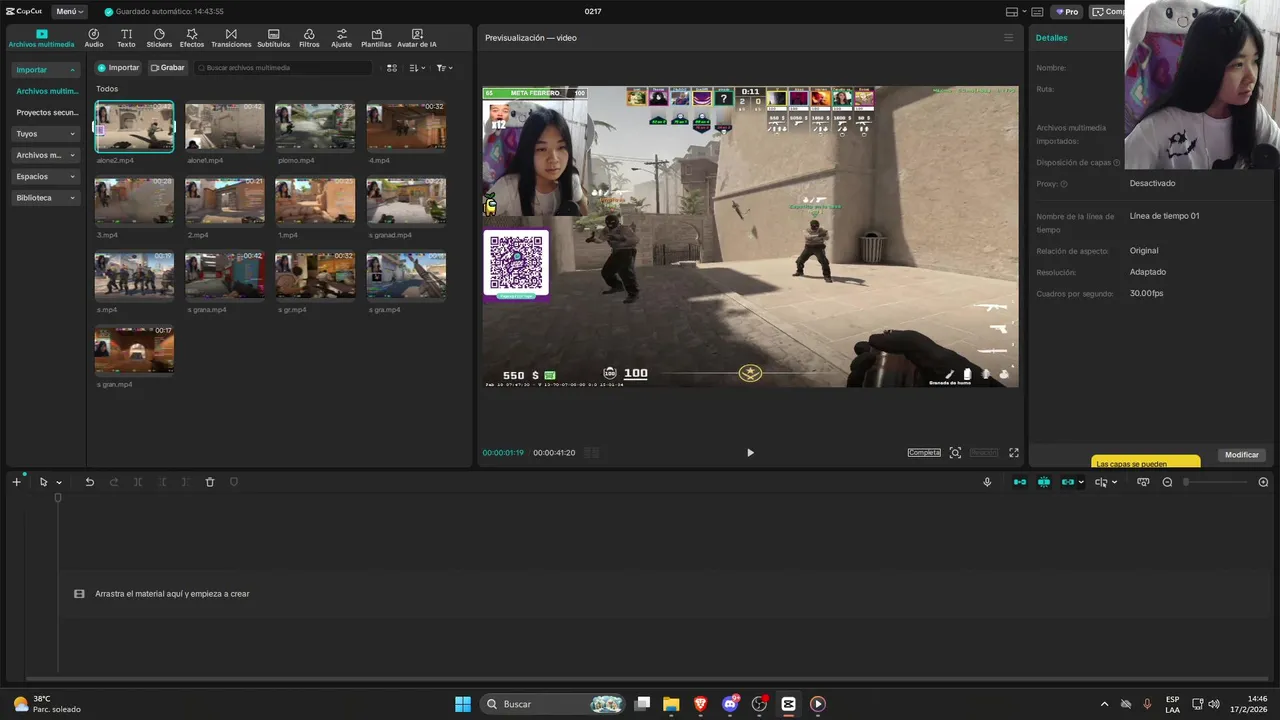This screenshot has width=1280, height=720.
Task: Open the preview axis dropdown arrow
Action: tap(1115, 483)
